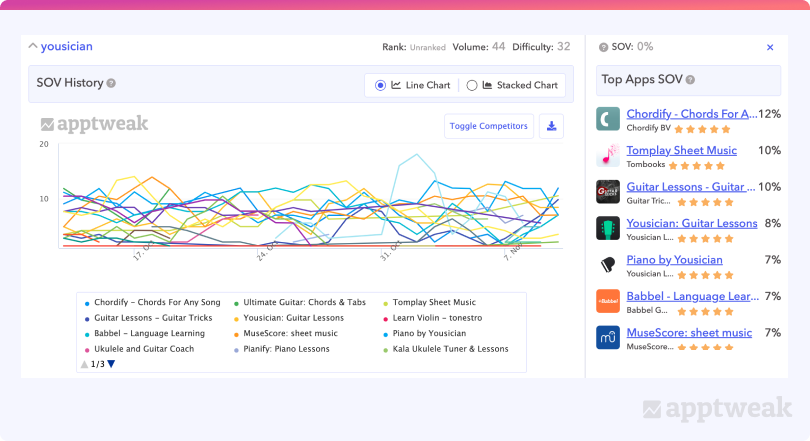This screenshot has height=441, width=810.
Task: Click the Toggle Competitors button
Action: pyautogui.click(x=489, y=126)
